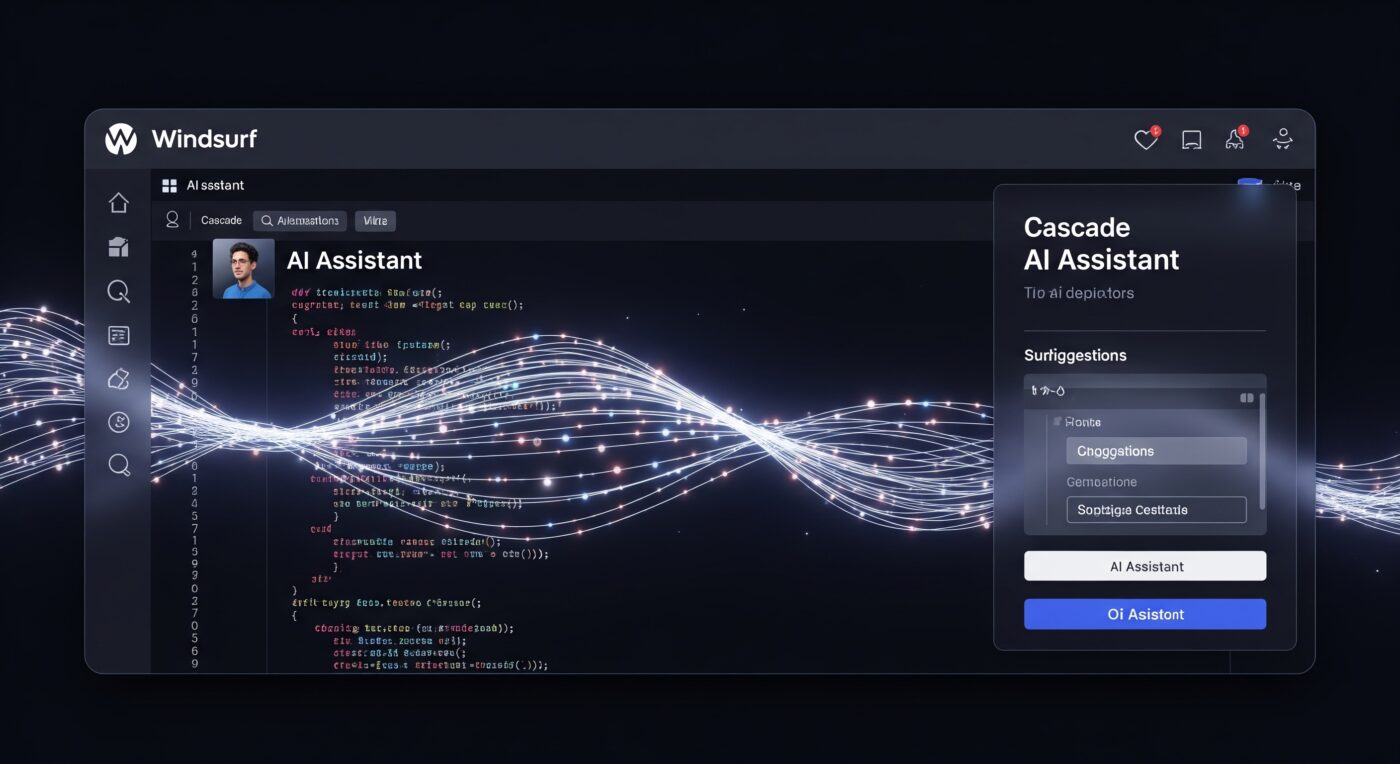
Task: Click the blue icon at the top right of the editor
Action: pos(1249,183)
